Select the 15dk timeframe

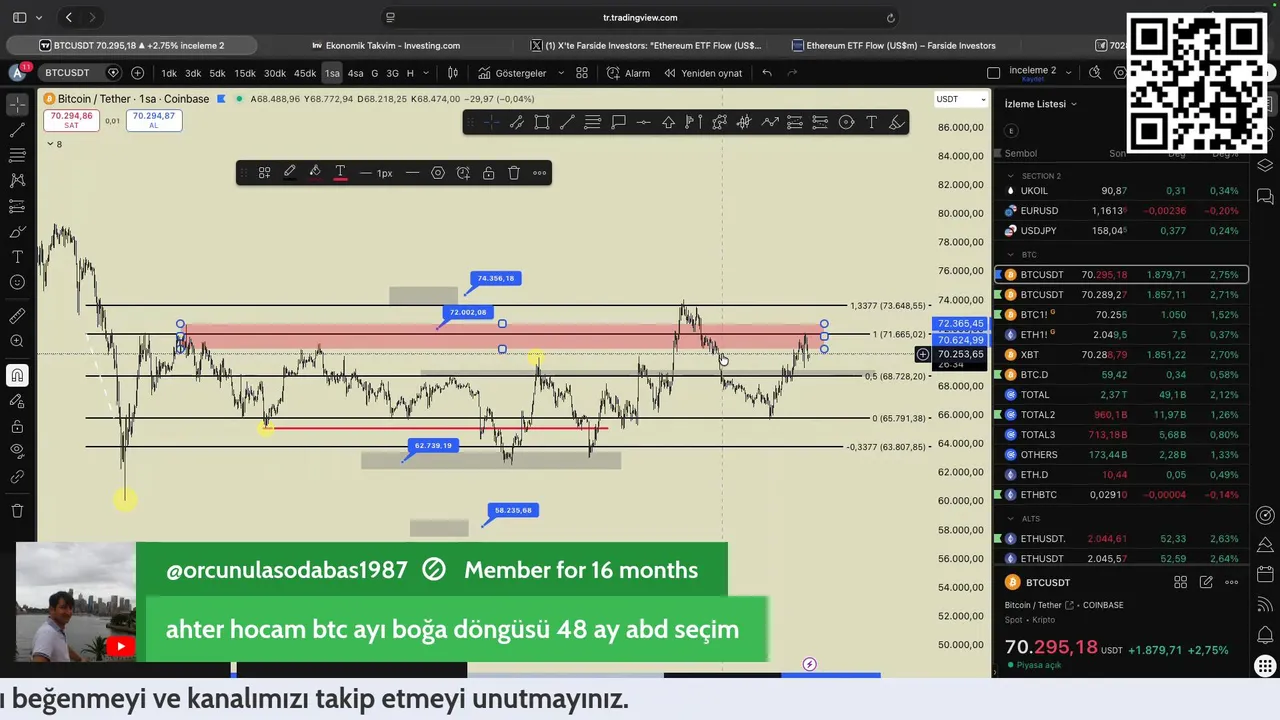click(244, 73)
